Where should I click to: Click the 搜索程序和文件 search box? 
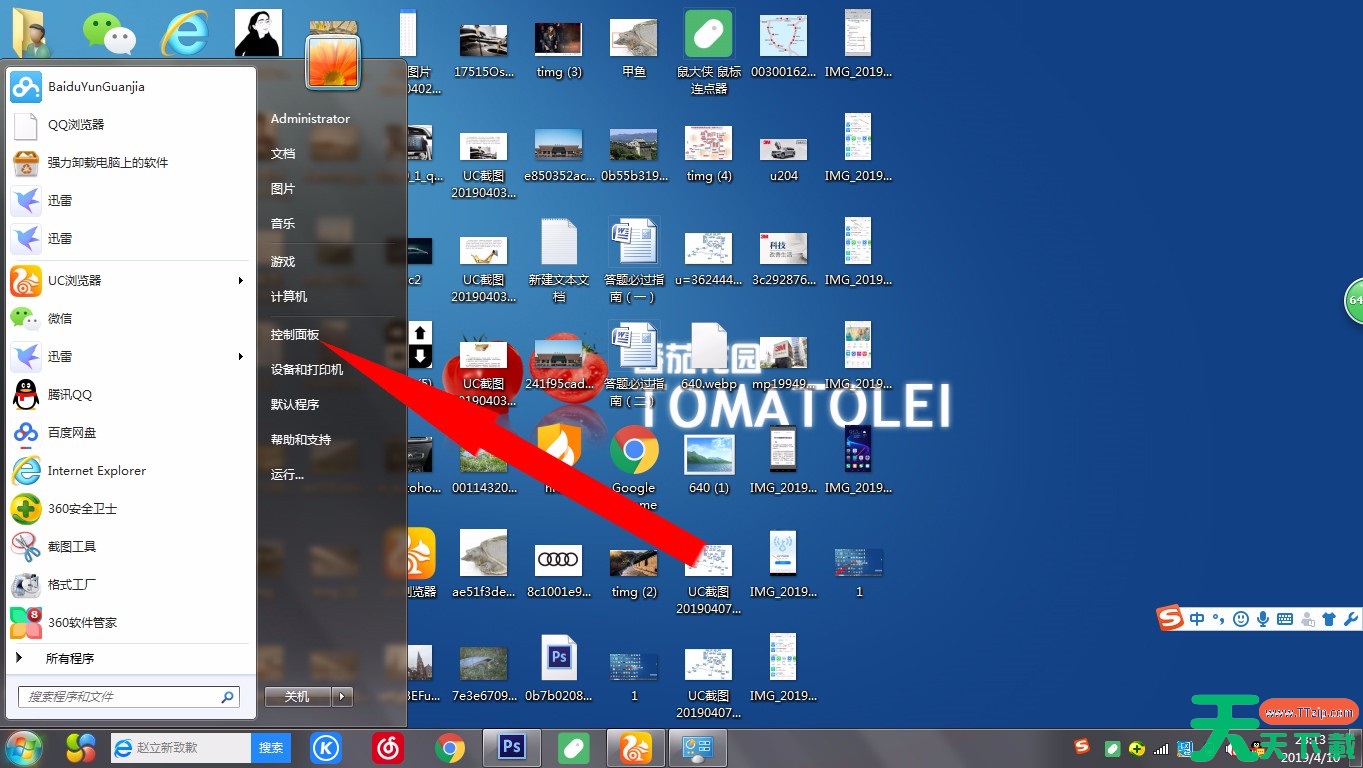tap(120, 696)
